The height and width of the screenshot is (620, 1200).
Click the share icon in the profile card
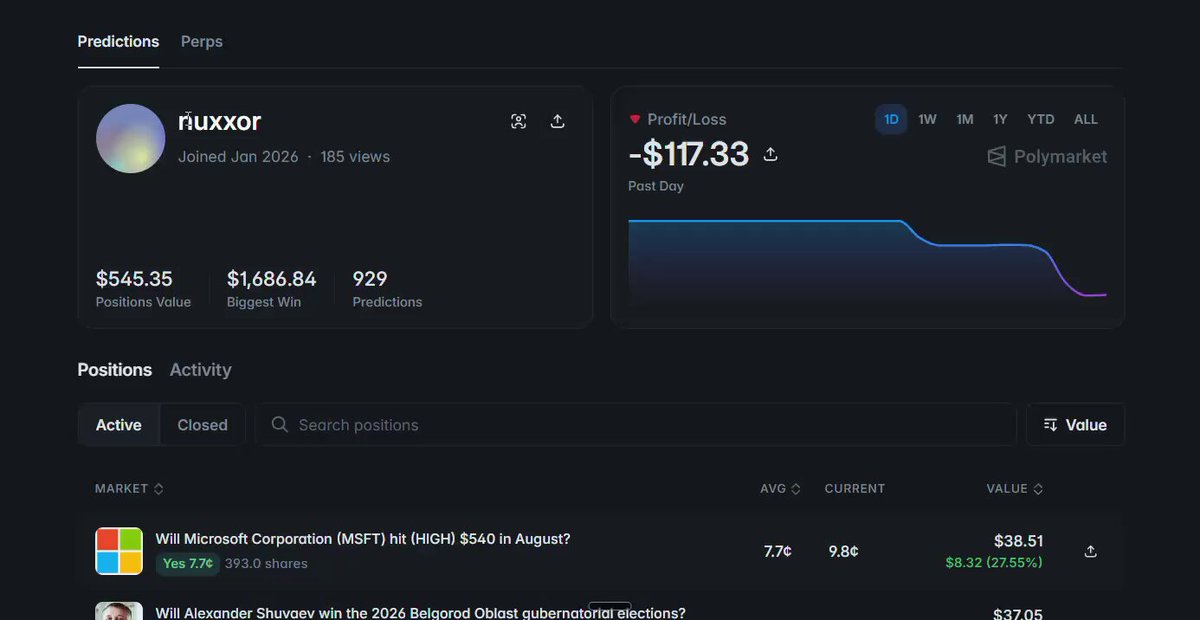[x=558, y=121]
